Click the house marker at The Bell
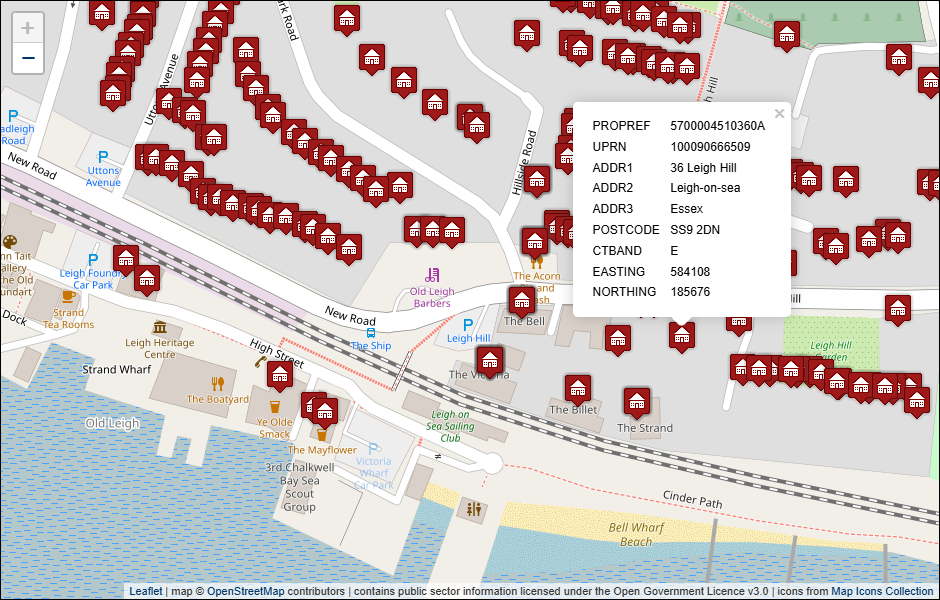The height and width of the screenshot is (600, 940). [522, 301]
